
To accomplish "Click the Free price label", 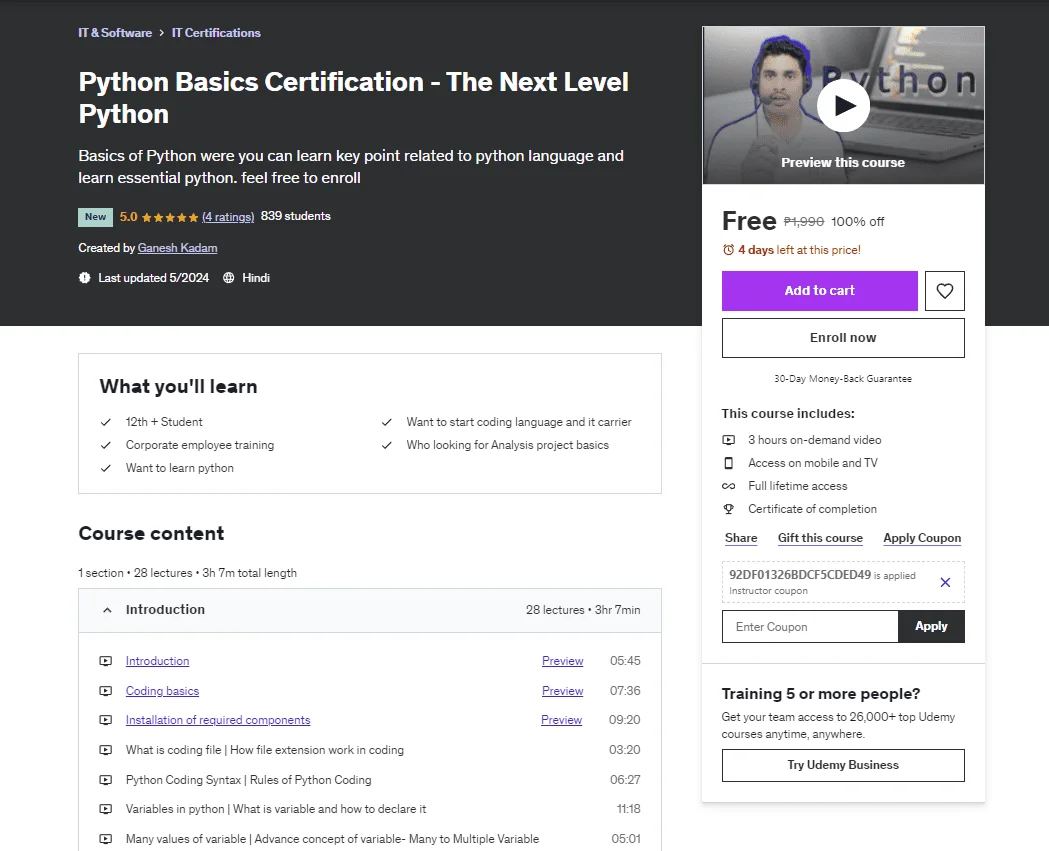I will click(x=749, y=221).
